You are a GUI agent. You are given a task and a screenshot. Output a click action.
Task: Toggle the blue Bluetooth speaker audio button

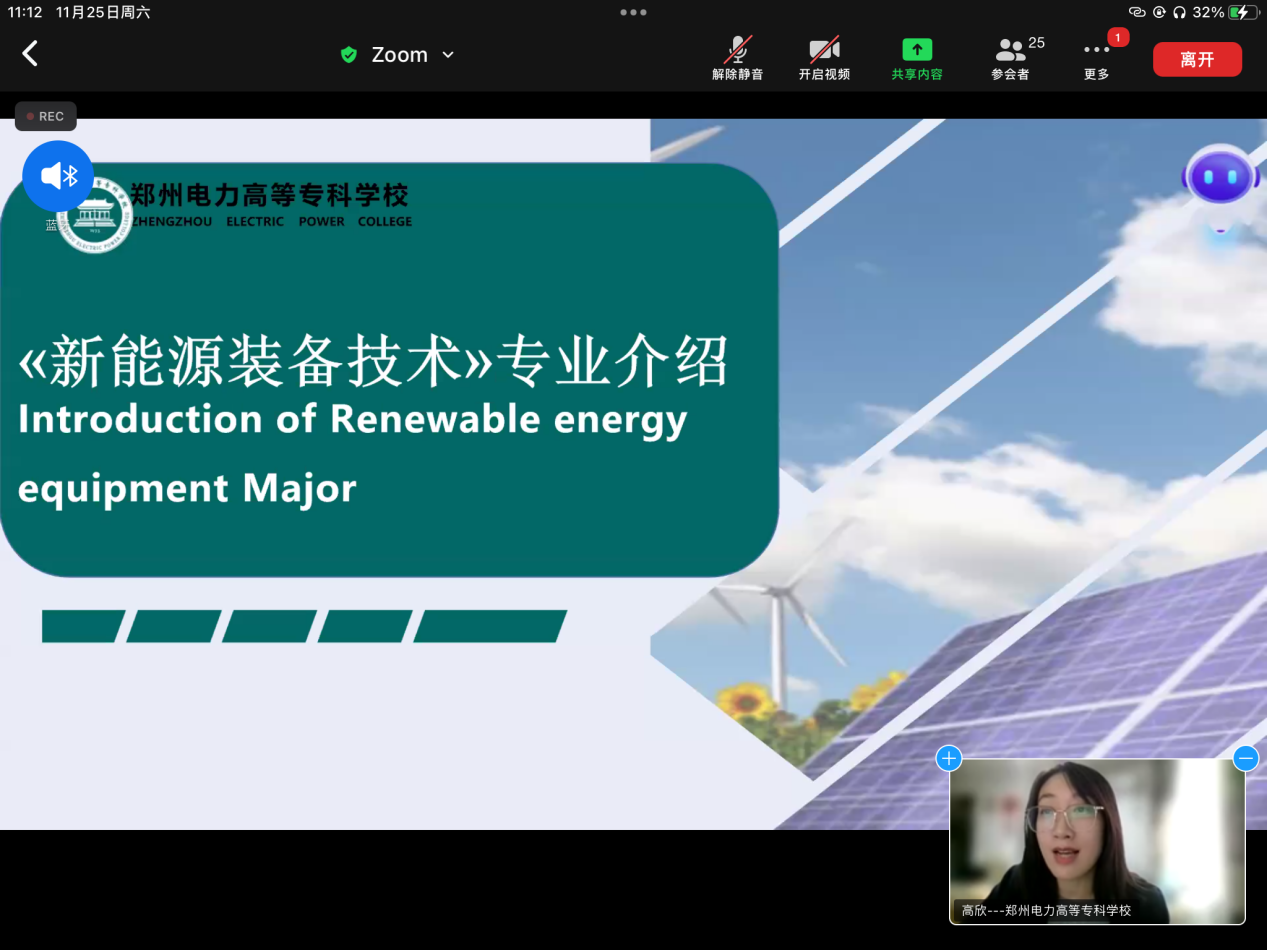click(58, 177)
